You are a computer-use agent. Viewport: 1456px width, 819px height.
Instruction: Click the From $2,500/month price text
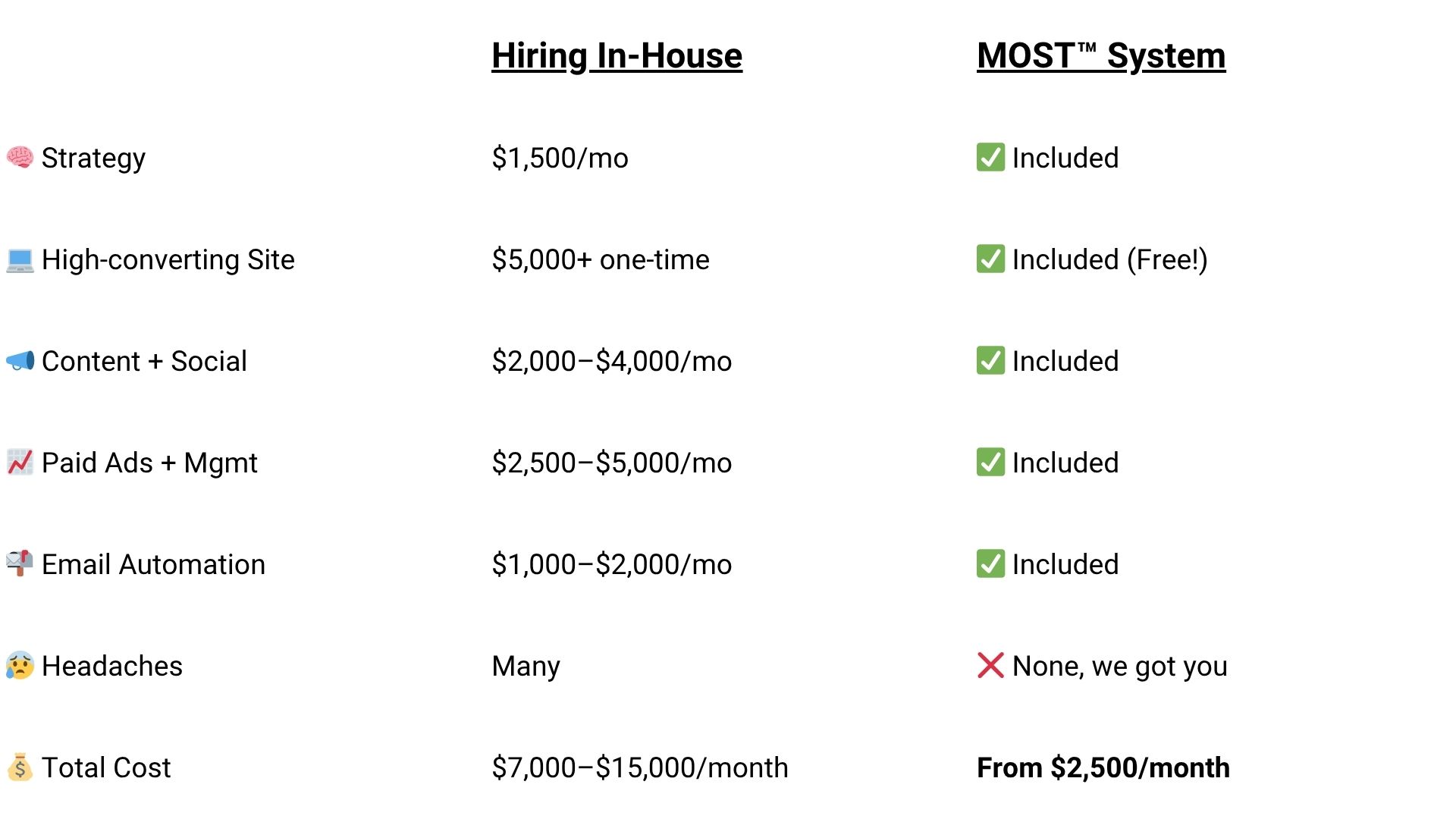(1103, 768)
